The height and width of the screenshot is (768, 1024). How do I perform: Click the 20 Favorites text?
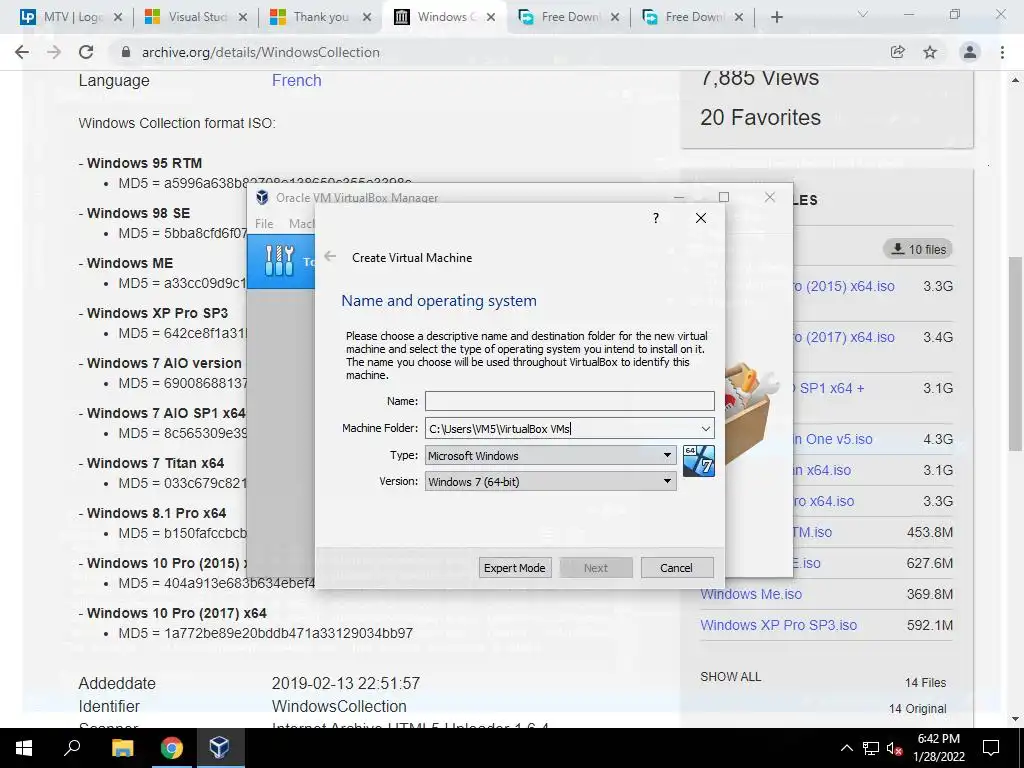tap(760, 118)
